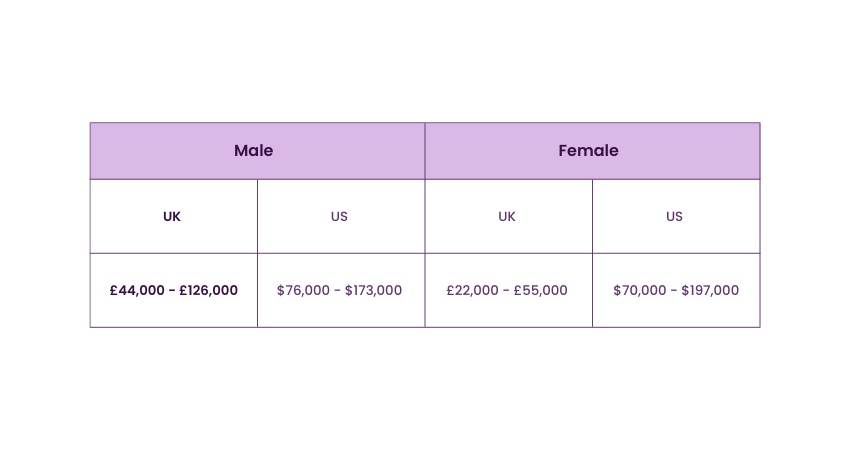Click the £44,000 figure
This screenshot has width=850, height=450.
136,291
